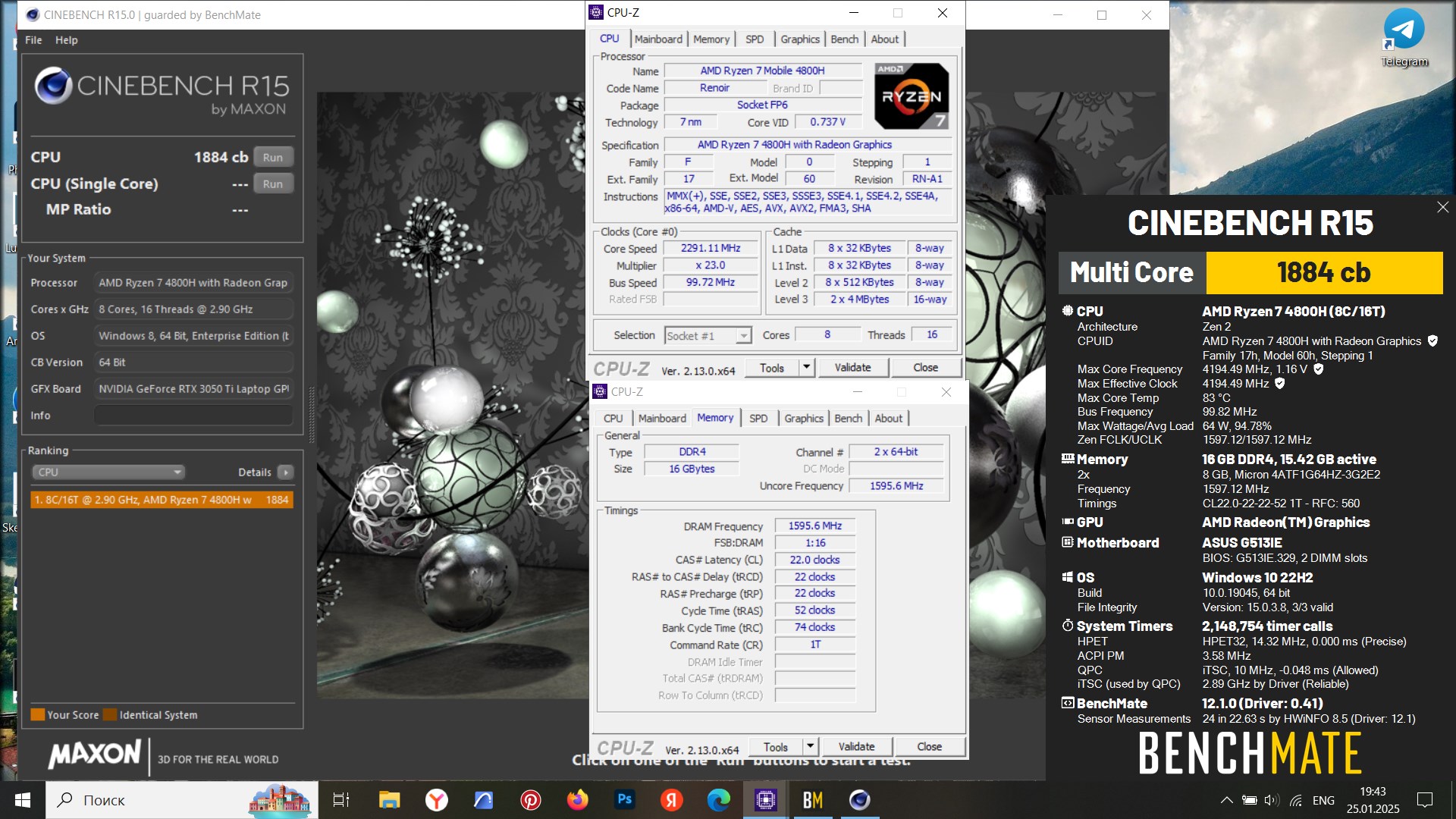Click the DRAM Frequency 1595.6 MHz value
Screen dimensions: 1456x819
click(815, 526)
